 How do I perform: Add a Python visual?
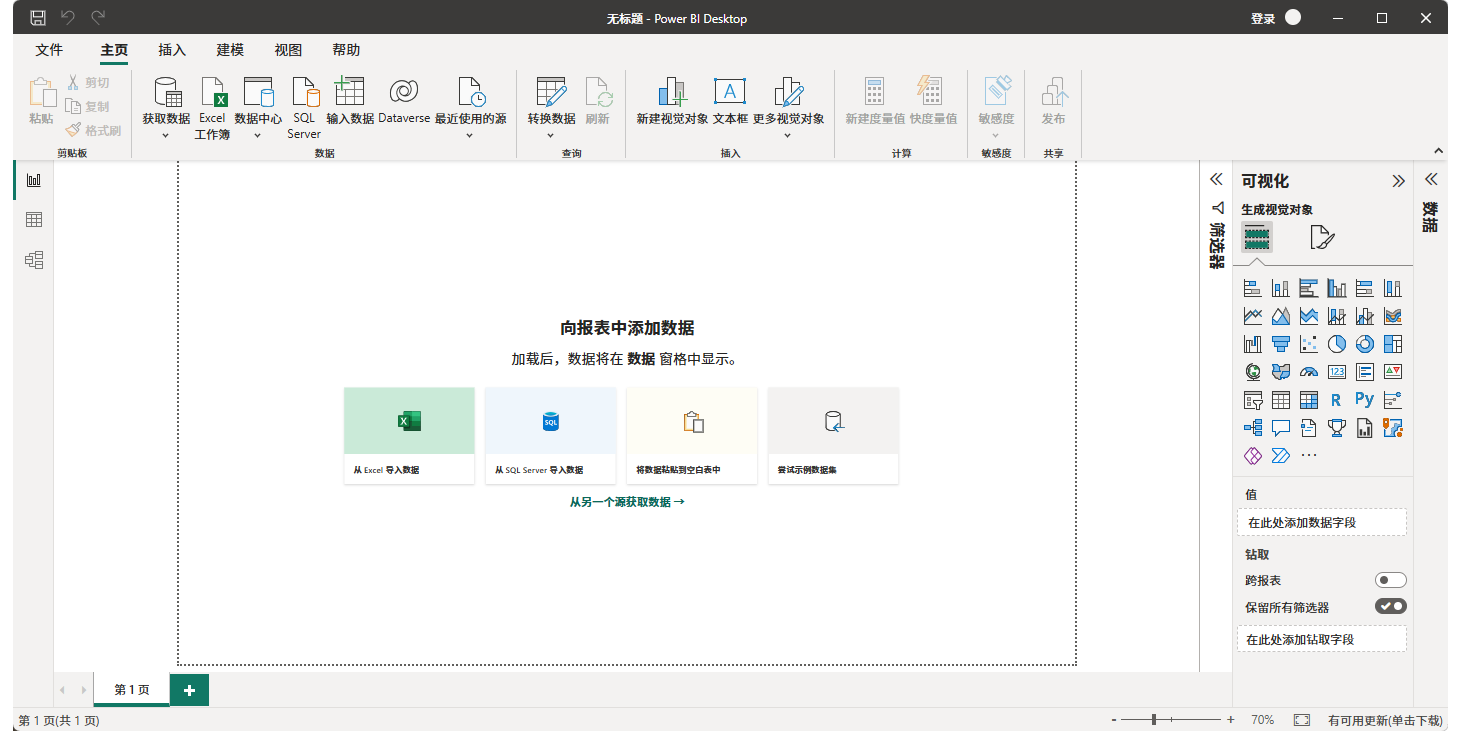[x=1364, y=399]
